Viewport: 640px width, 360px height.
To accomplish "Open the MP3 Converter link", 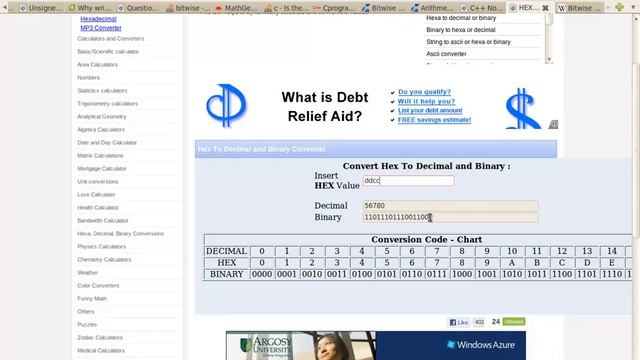I will (x=101, y=28).
